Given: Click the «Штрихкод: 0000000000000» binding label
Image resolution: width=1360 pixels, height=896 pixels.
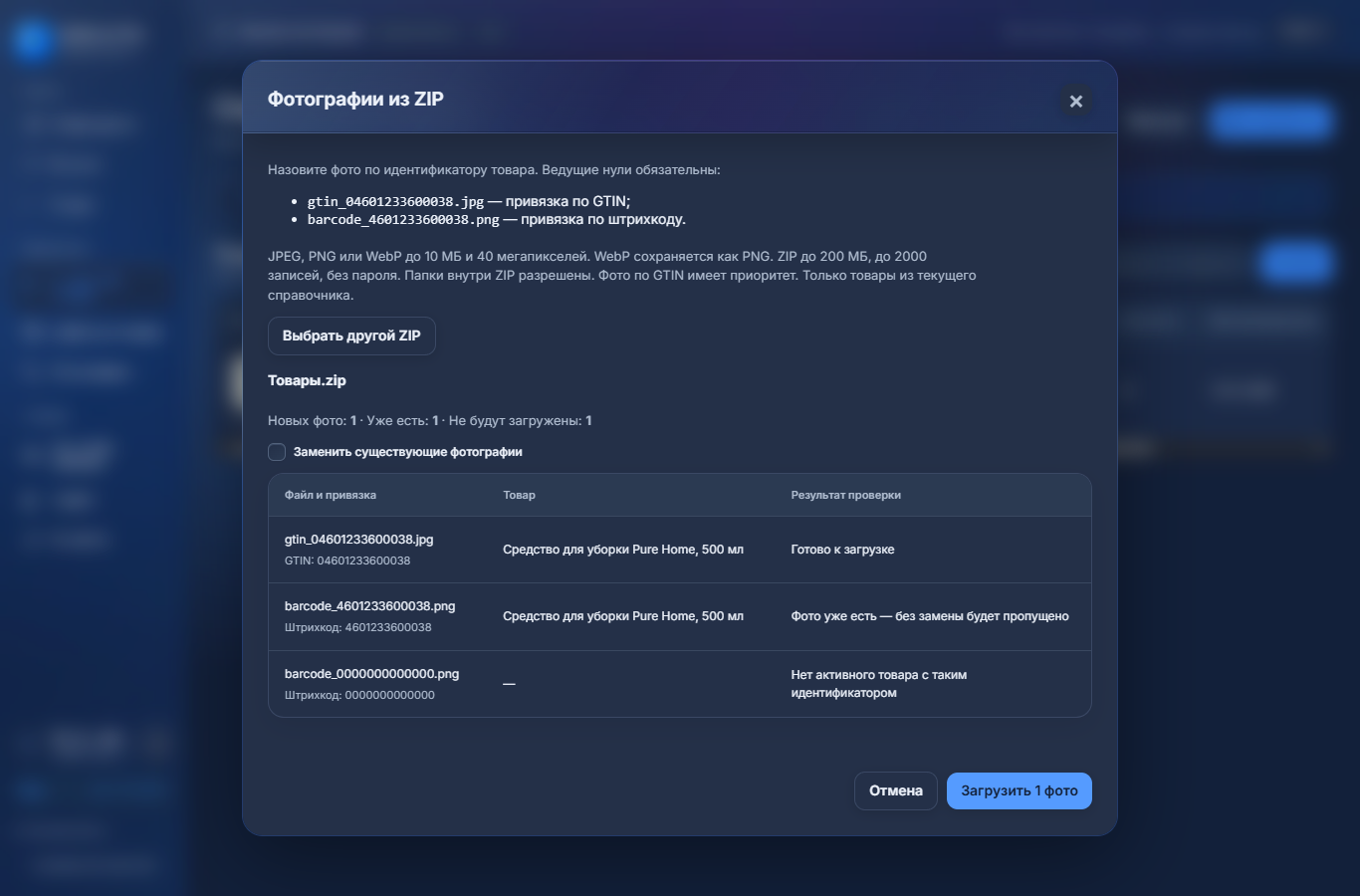Looking at the screenshot, I should click(359, 695).
